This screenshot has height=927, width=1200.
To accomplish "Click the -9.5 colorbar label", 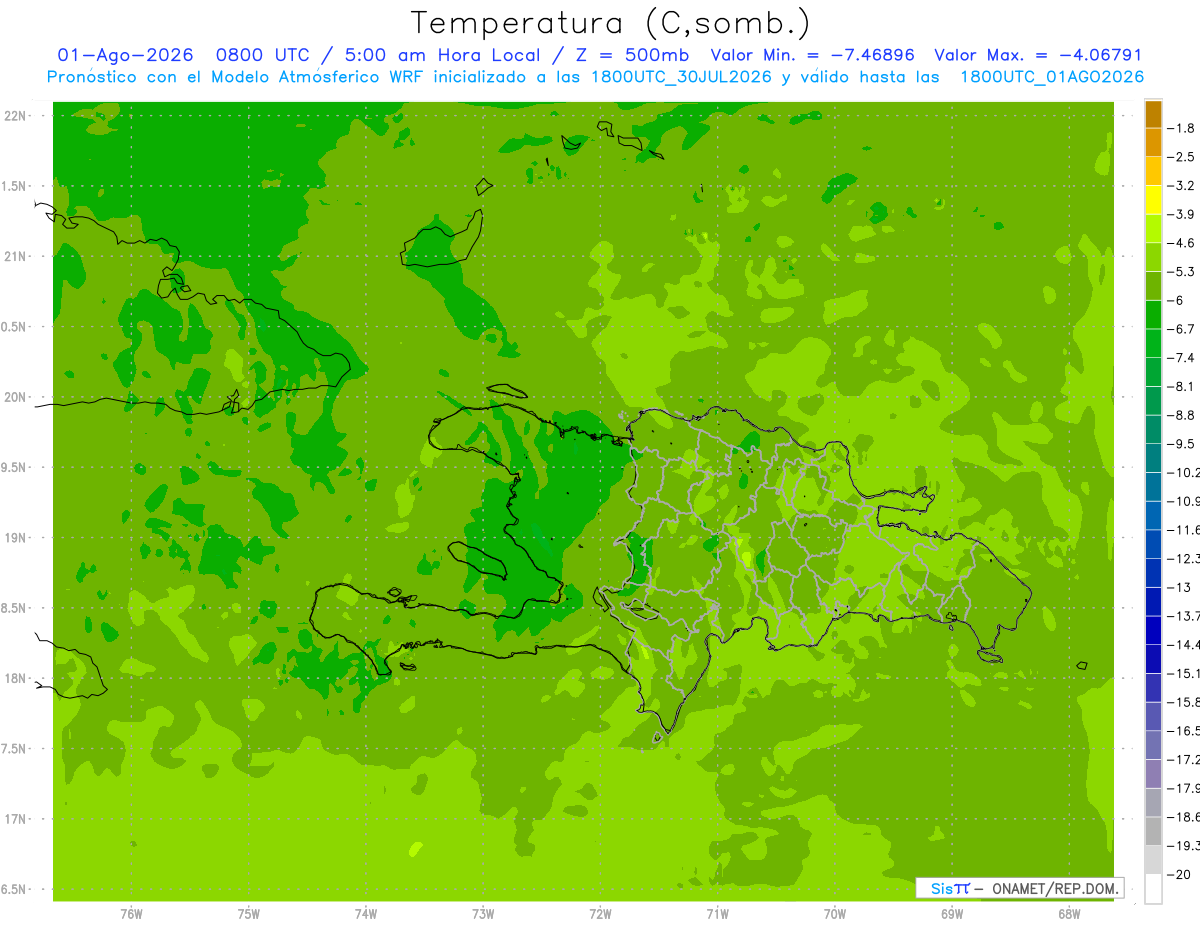I will (x=1182, y=444).
